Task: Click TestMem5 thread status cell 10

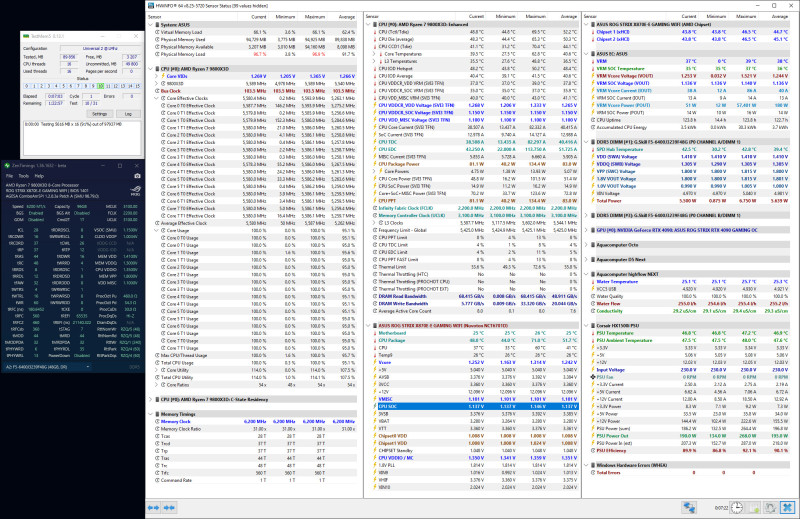Action: pos(101,86)
